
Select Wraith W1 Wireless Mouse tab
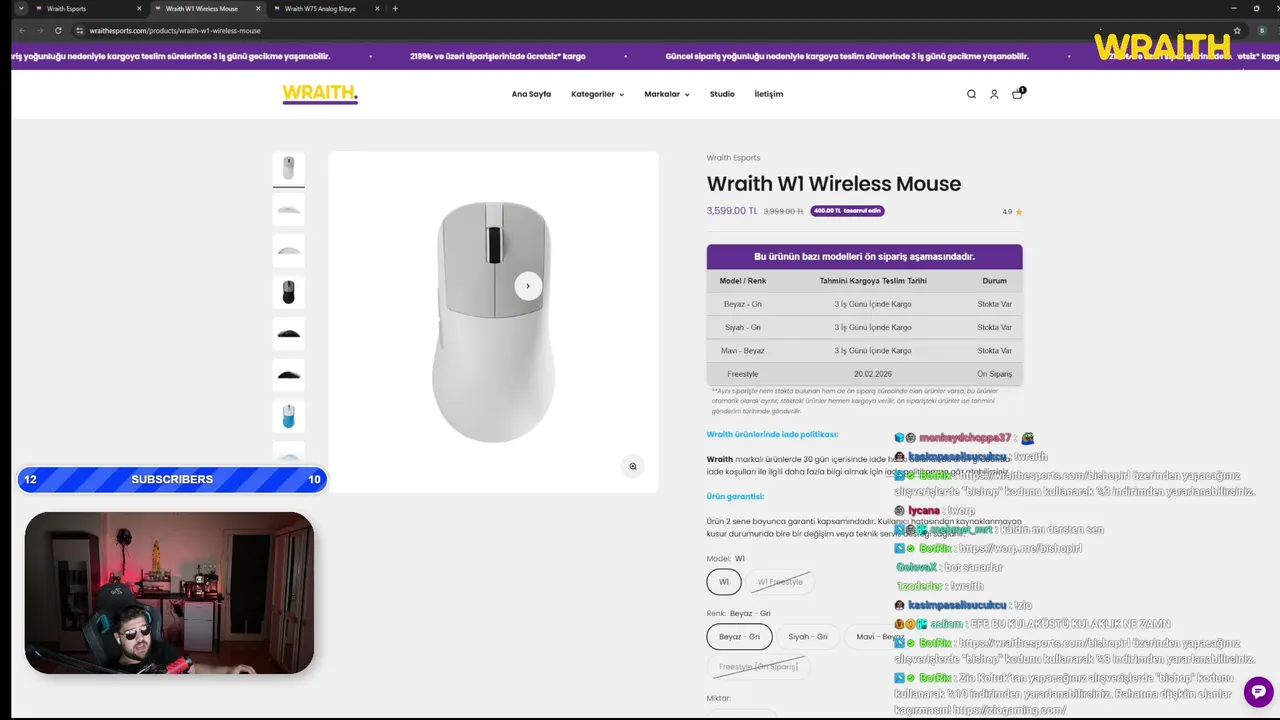207,8
